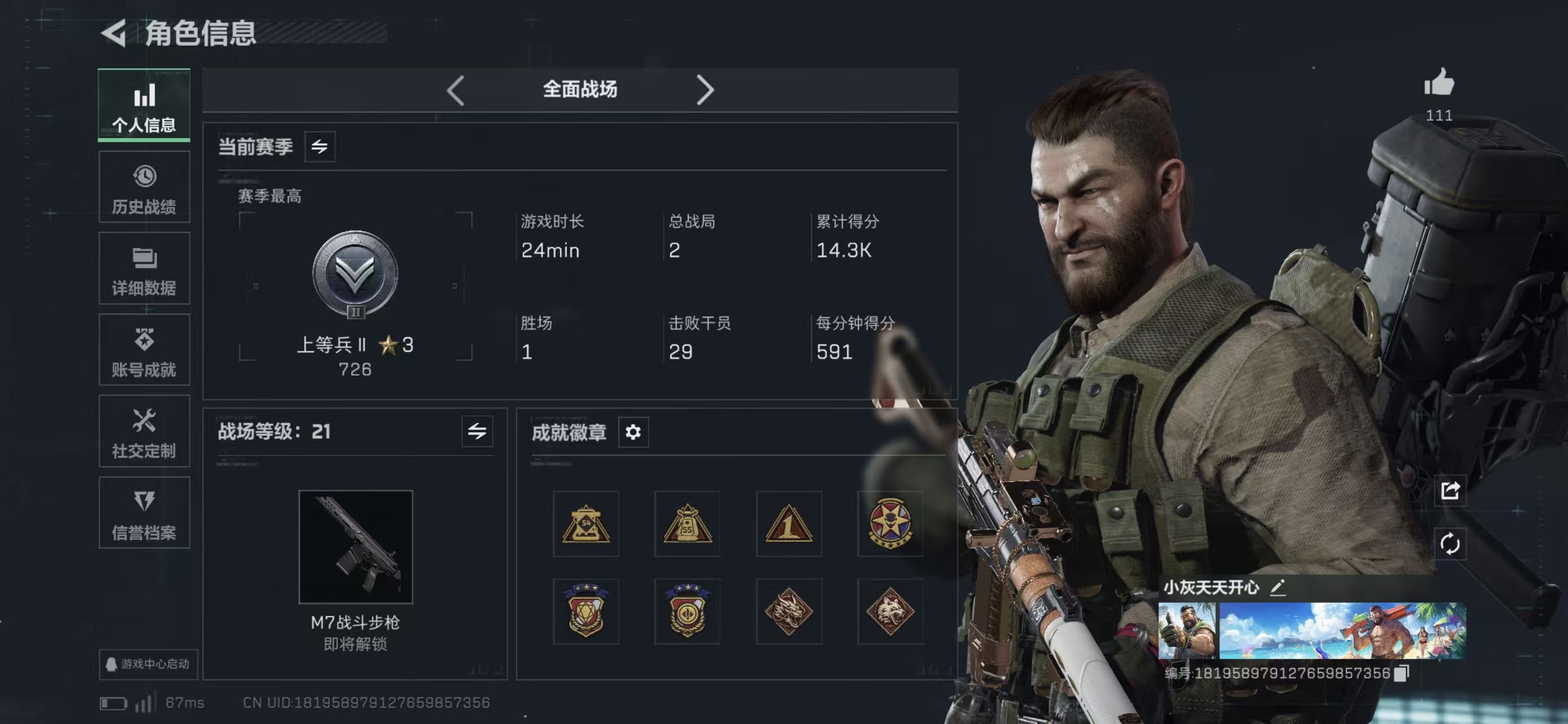1568x724 pixels.
Task: Click the thumbs-up like icon
Action: coord(1439,82)
